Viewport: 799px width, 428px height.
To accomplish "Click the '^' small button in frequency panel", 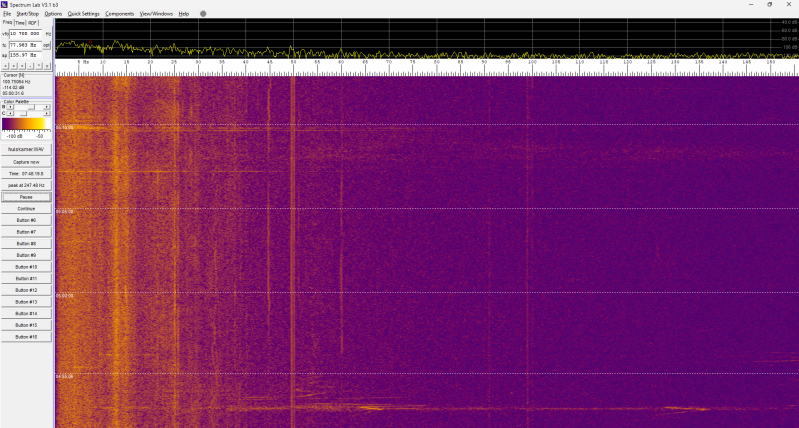I will click(x=39, y=66).
